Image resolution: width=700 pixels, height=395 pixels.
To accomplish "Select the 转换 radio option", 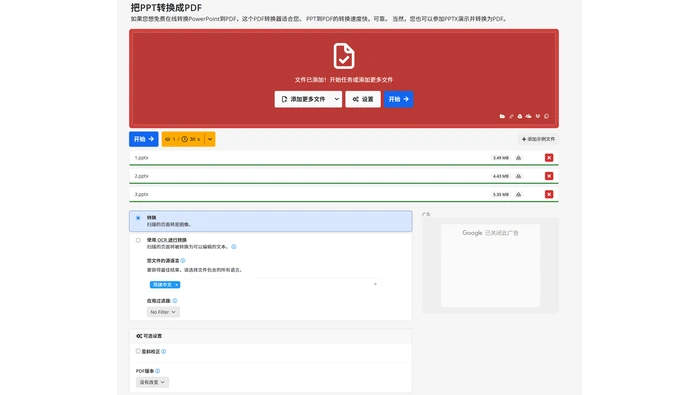I will click(x=138, y=218).
